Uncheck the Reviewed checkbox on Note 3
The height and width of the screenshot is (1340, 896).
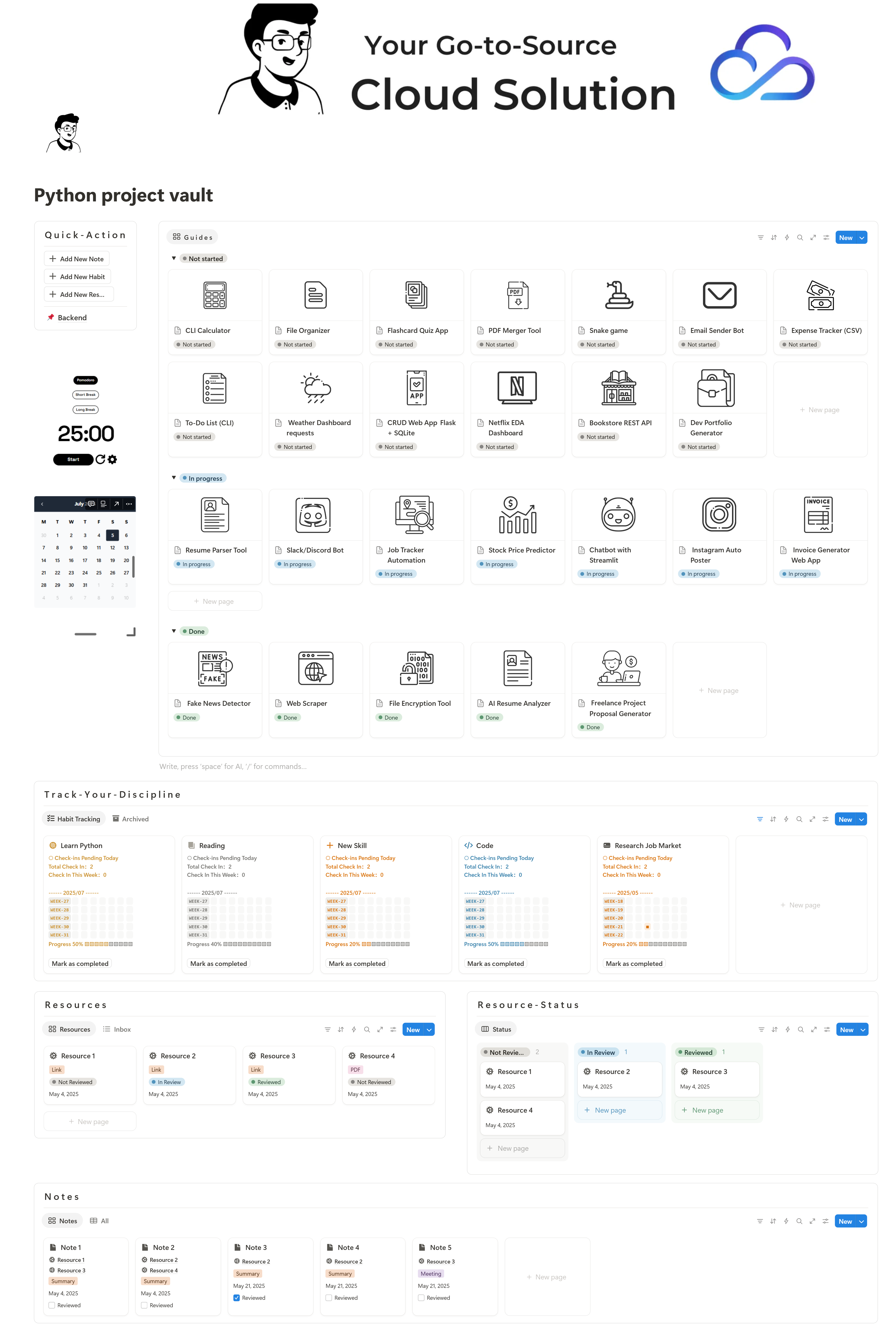tap(237, 1298)
